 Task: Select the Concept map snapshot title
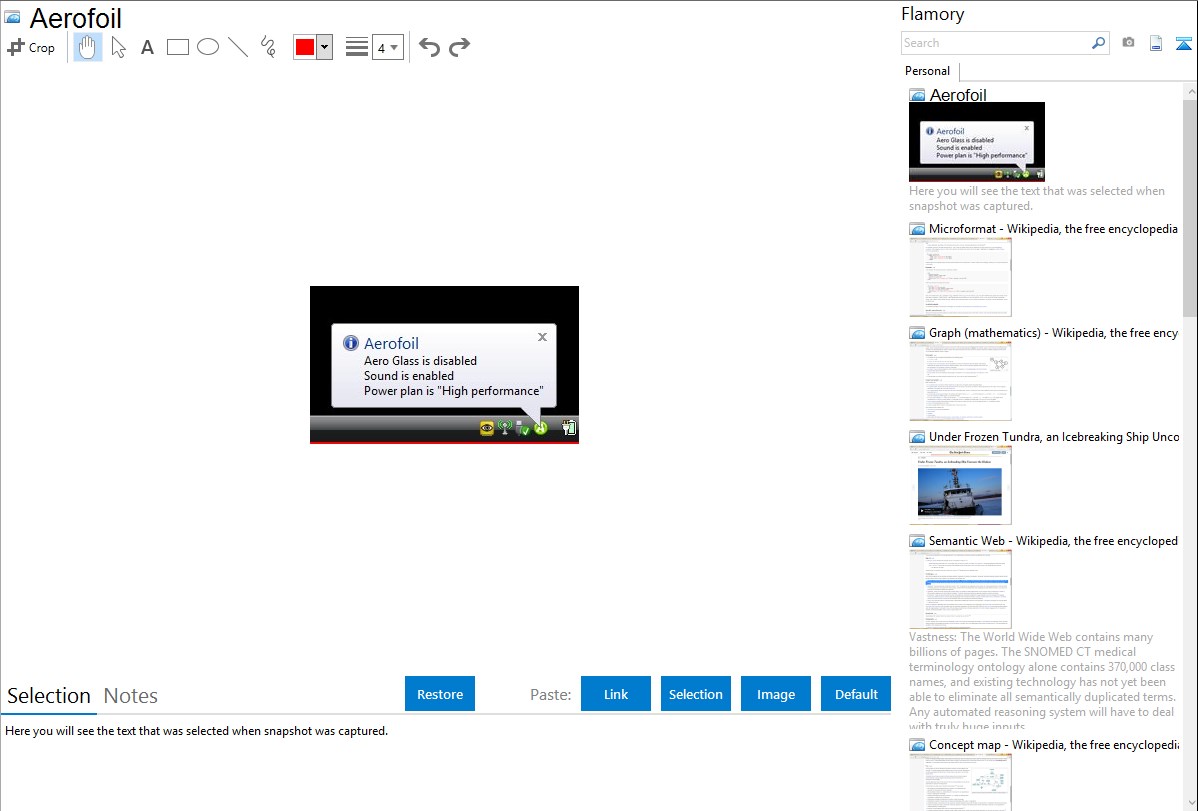1054,744
